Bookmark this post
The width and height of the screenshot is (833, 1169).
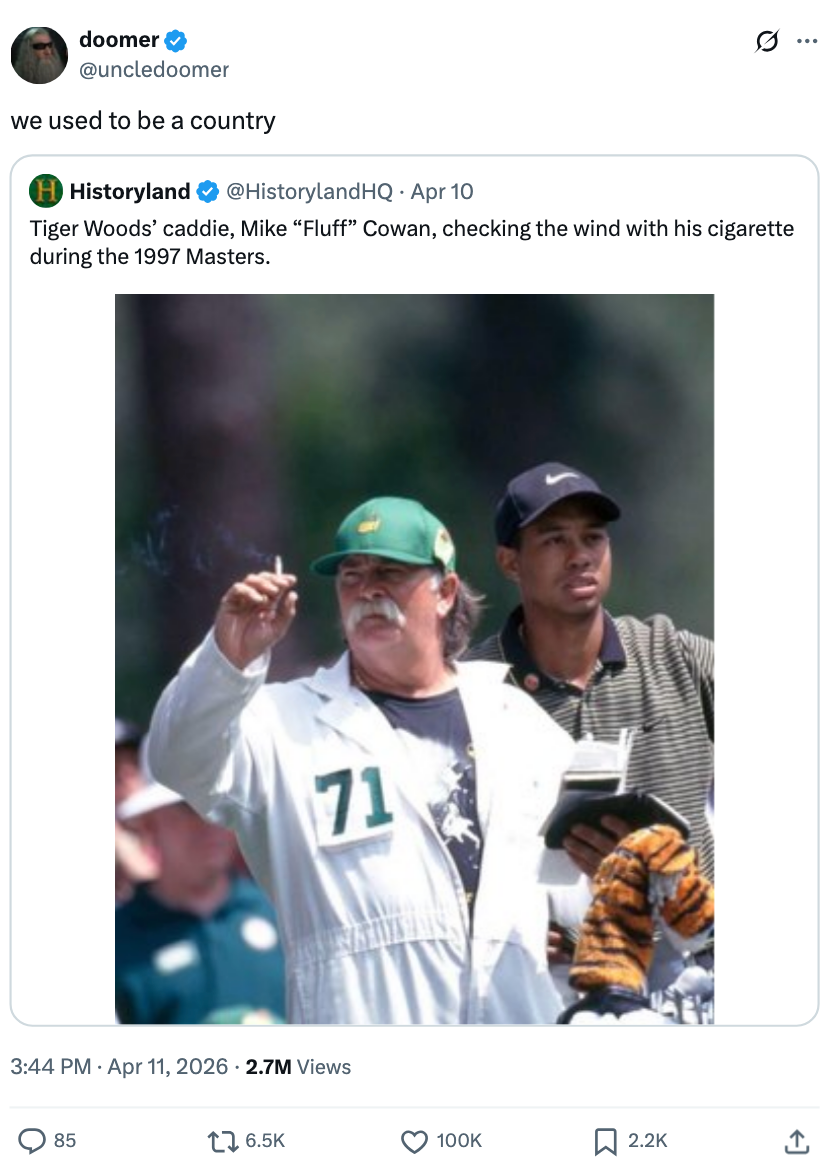pos(605,1140)
